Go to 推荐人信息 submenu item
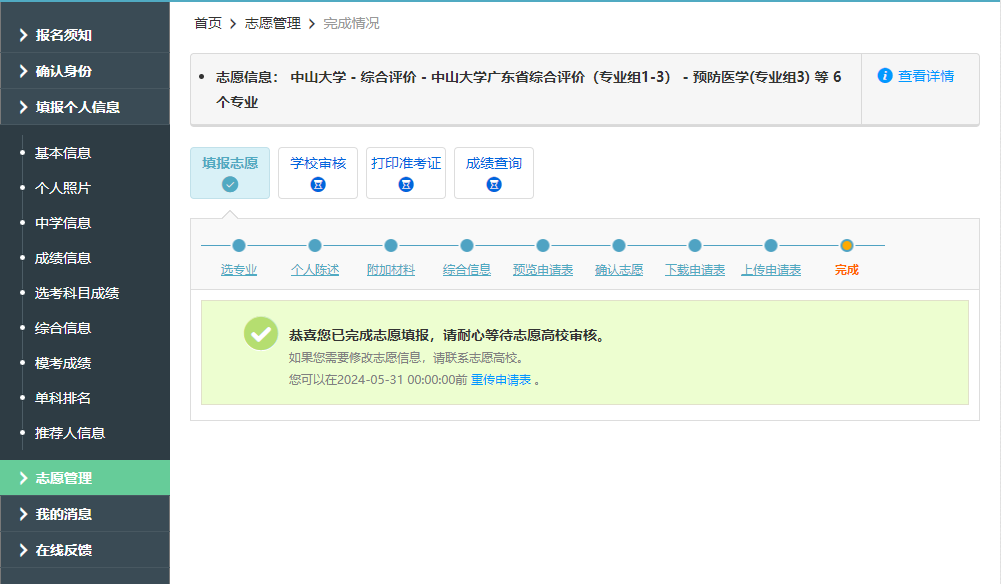Image resolution: width=1001 pixels, height=584 pixels. 70,433
